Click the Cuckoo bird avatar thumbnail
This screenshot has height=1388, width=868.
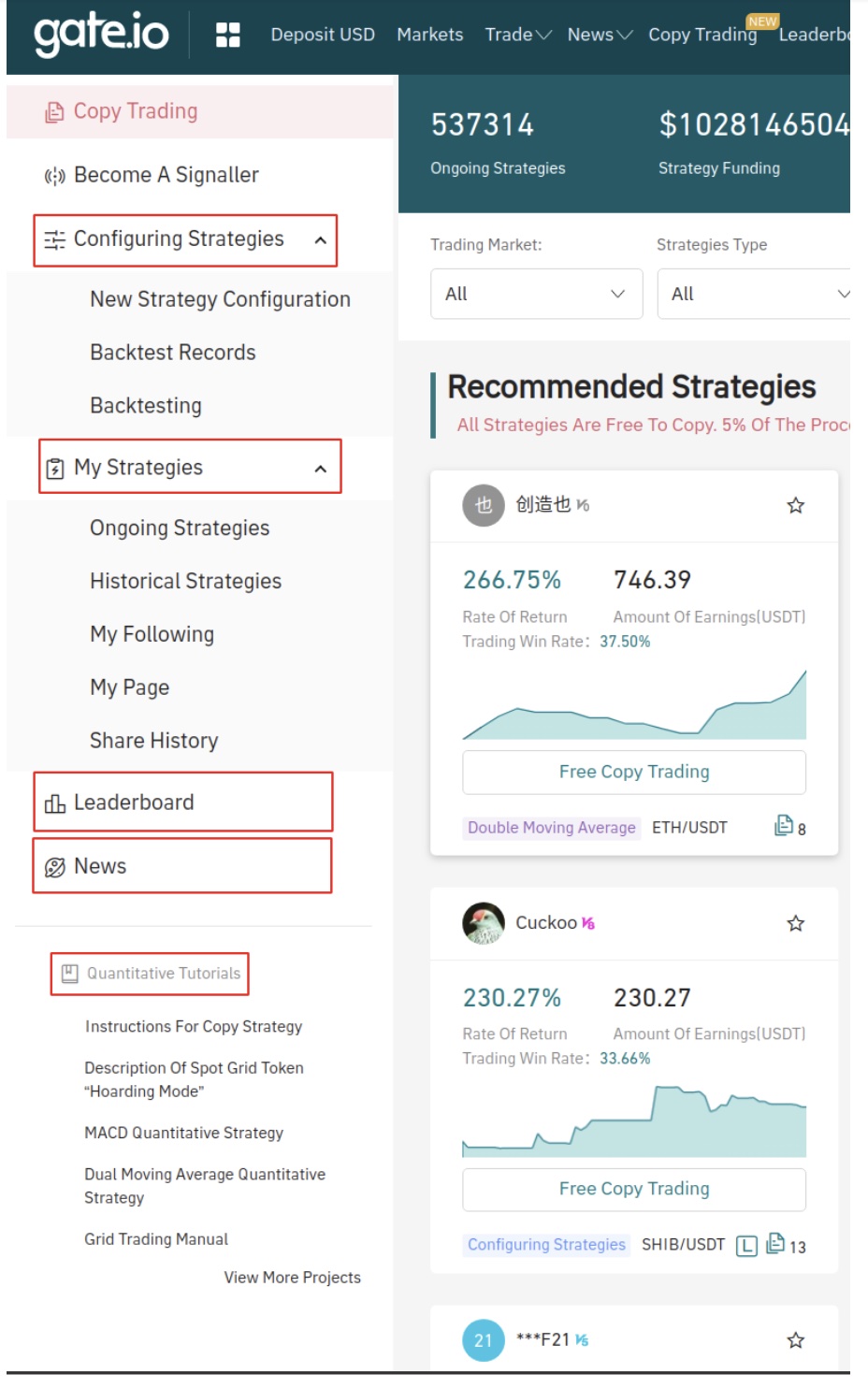point(484,923)
